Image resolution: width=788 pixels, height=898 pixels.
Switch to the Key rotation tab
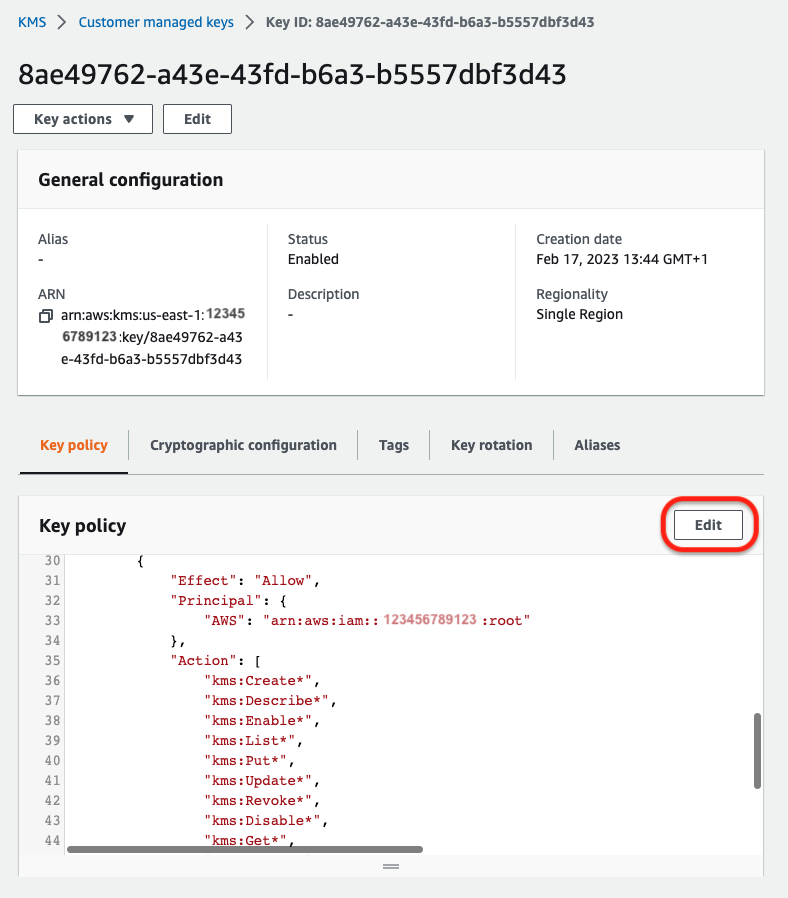[491, 445]
